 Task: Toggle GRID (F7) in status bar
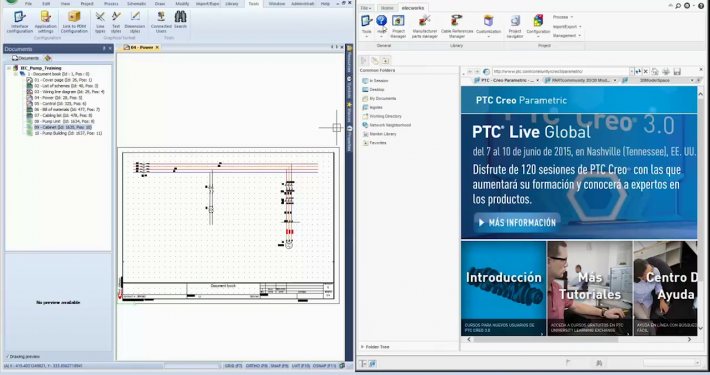click(x=233, y=365)
